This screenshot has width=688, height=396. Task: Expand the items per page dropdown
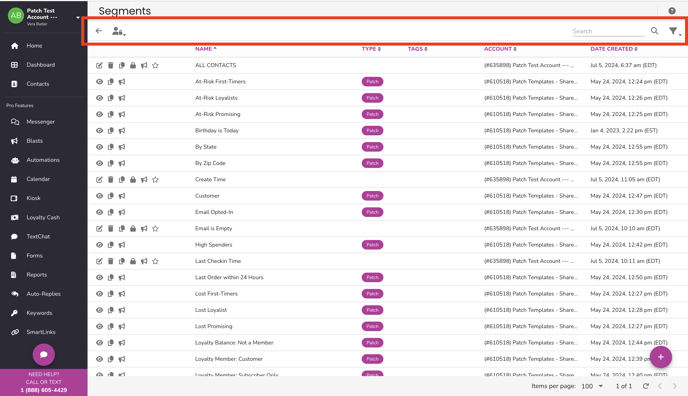(x=592, y=386)
